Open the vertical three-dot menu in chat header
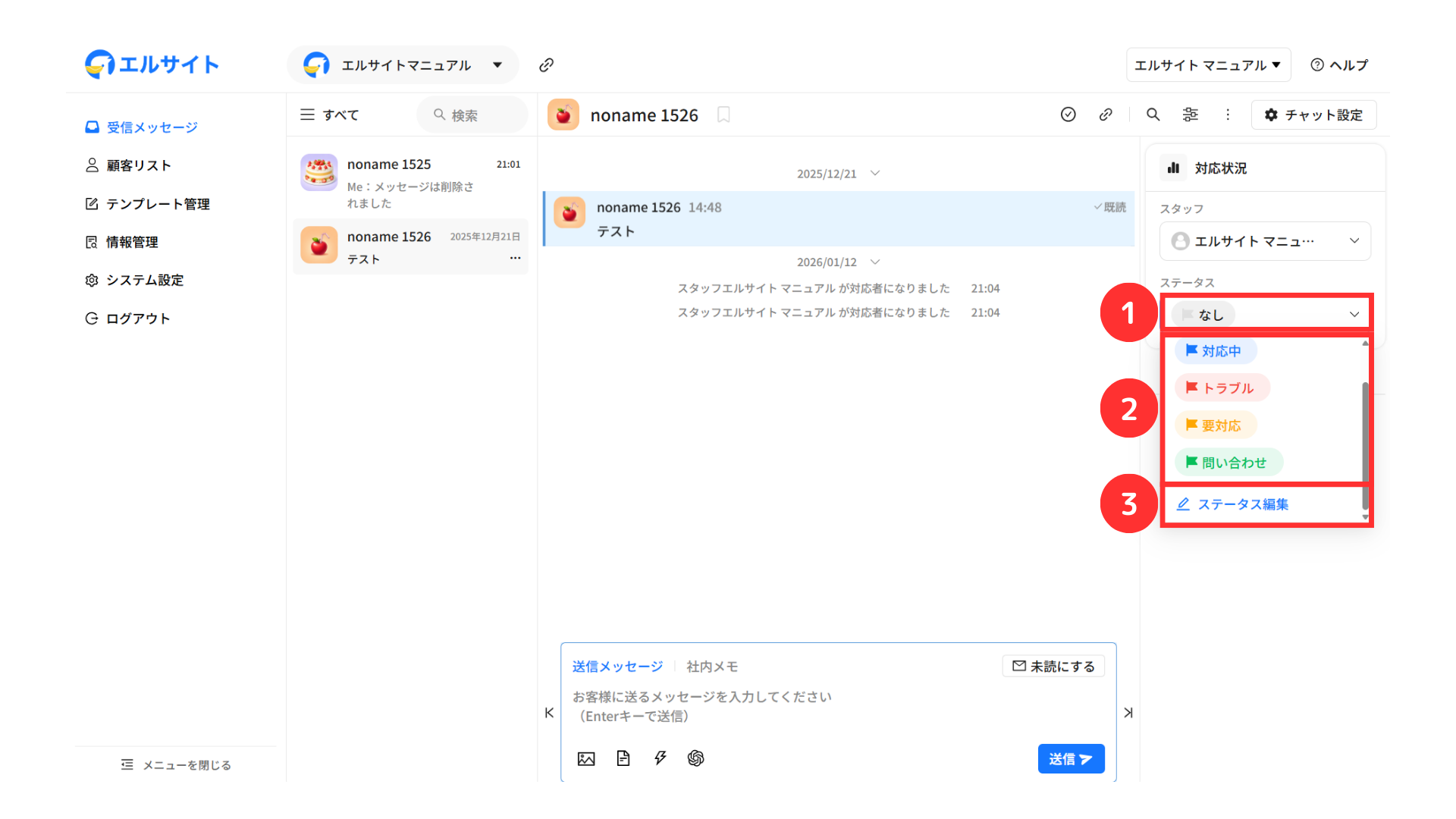The width and height of the screenshot is (1456, 819). coord(1228,115)
